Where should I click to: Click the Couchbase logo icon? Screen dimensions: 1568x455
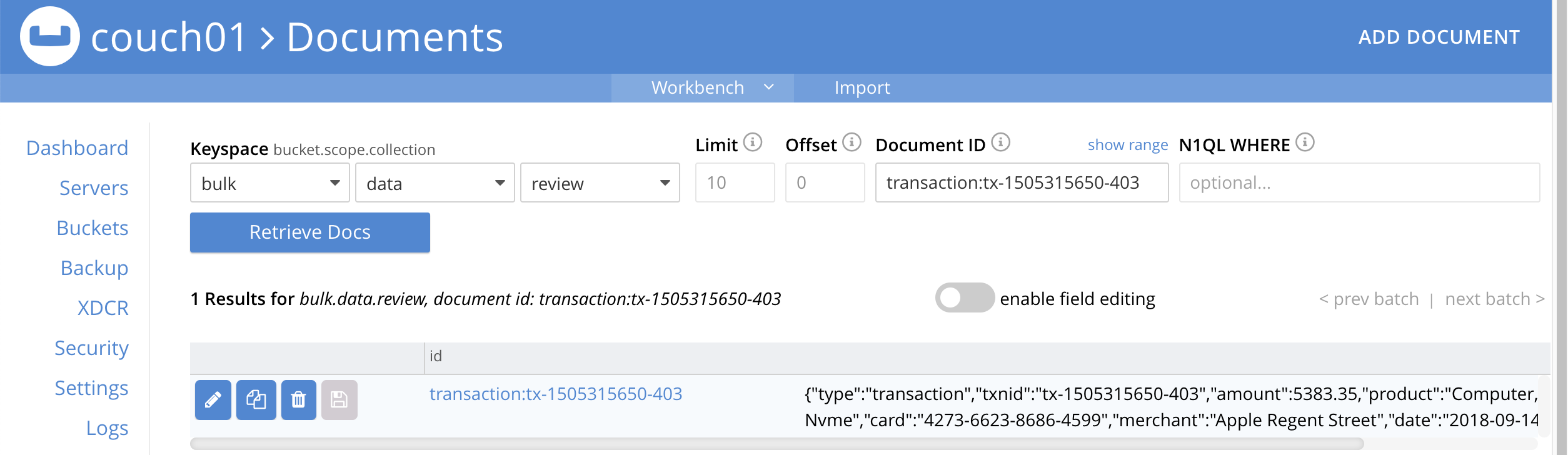click(x=50, y=36)
